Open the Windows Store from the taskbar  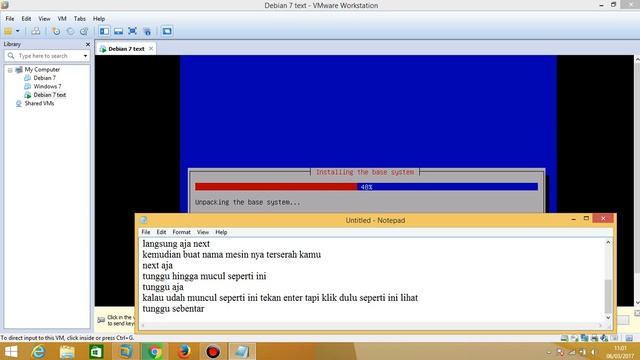pyautogui.click(x=96, y=351)
